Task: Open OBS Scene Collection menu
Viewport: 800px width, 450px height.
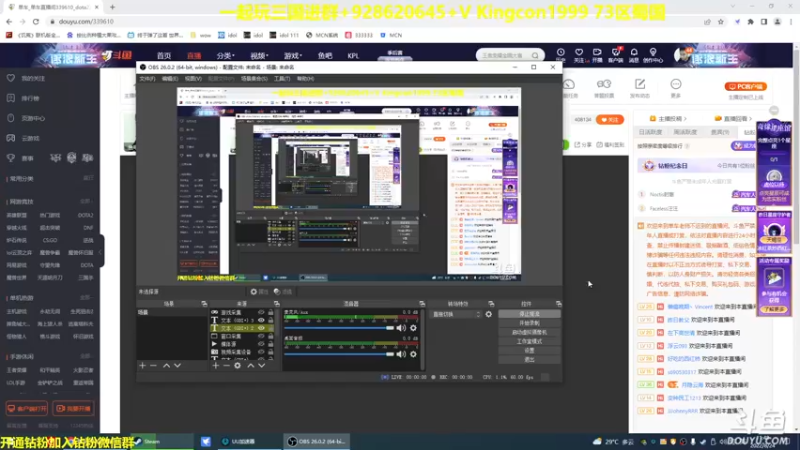Action: [254, 79]
